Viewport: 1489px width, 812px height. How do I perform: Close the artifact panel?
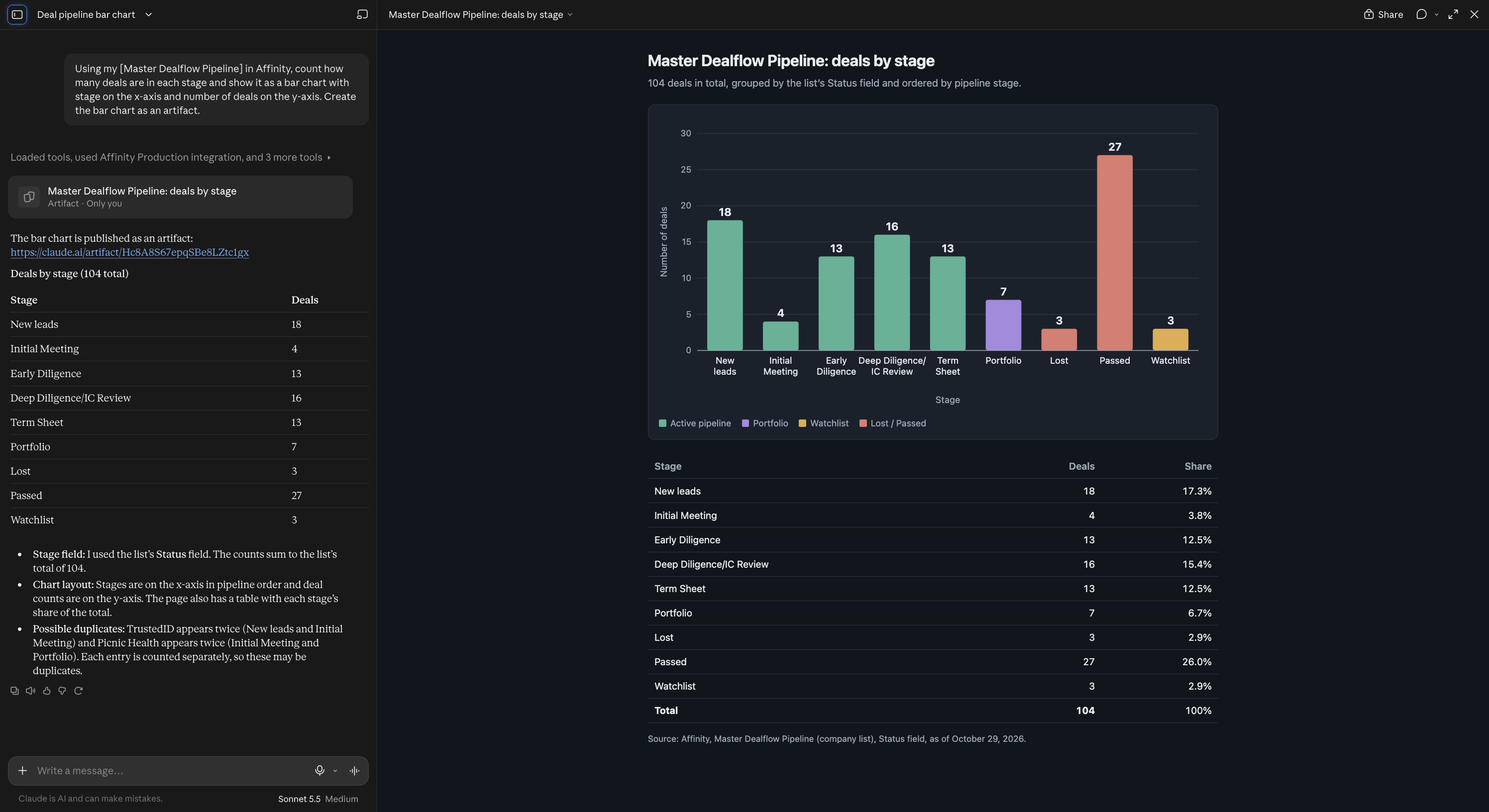(x=1475, y=14)
